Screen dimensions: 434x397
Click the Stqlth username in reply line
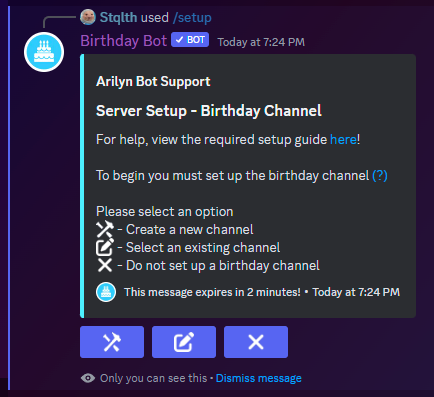pos(118,17)
